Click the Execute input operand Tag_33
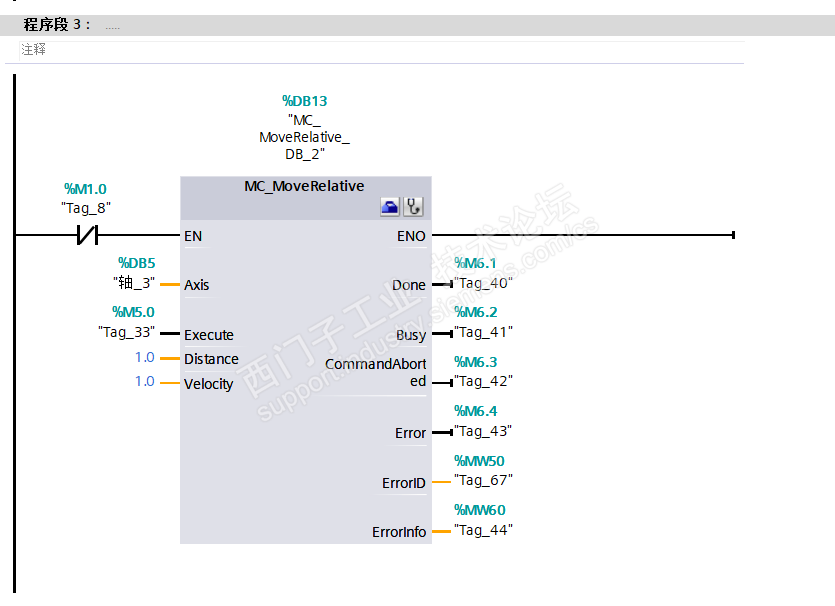Image resolution: width=835 pixels, height=606 pixels. click(126, 332)
